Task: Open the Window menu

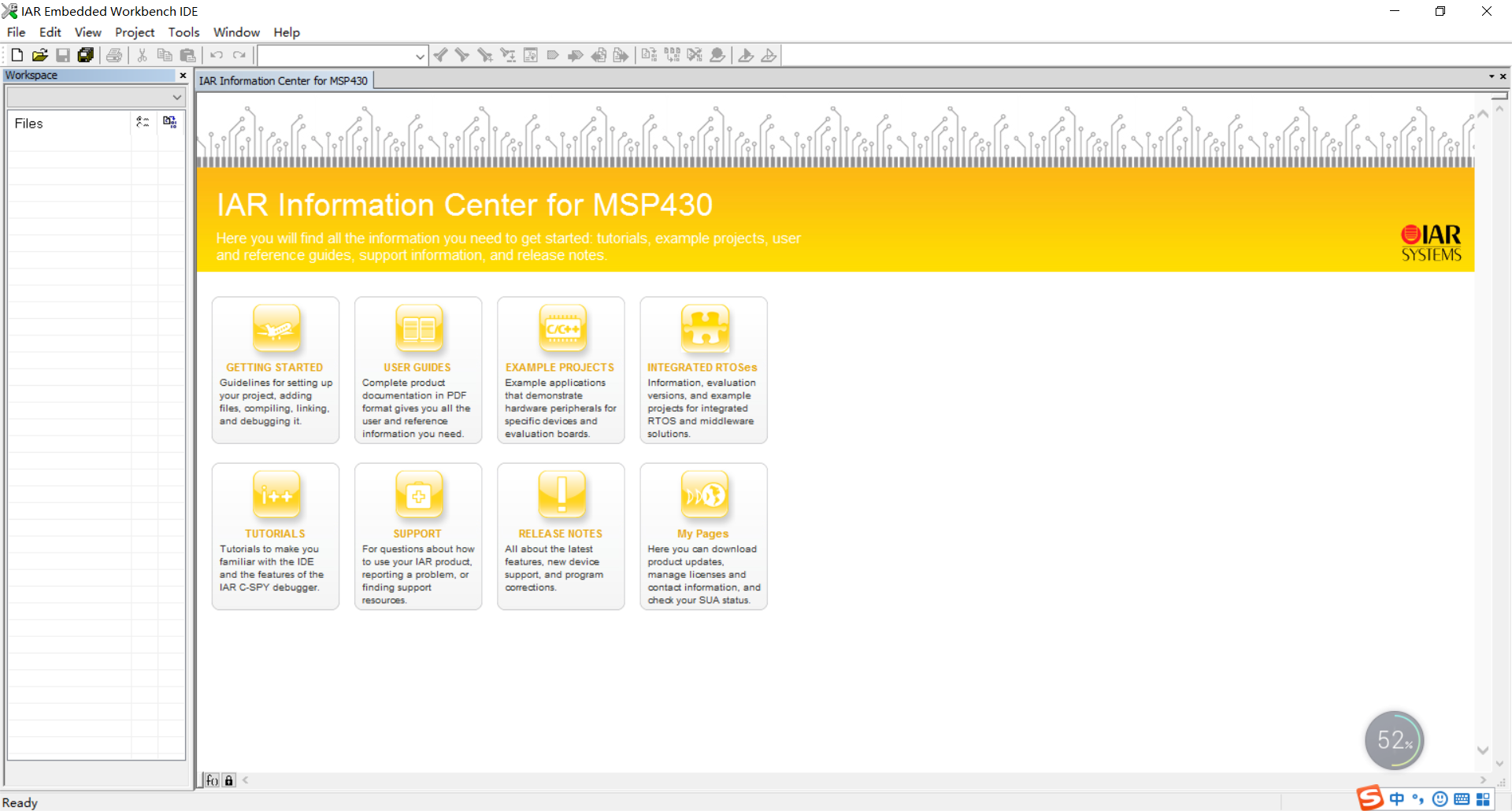Action: point(236,32)
